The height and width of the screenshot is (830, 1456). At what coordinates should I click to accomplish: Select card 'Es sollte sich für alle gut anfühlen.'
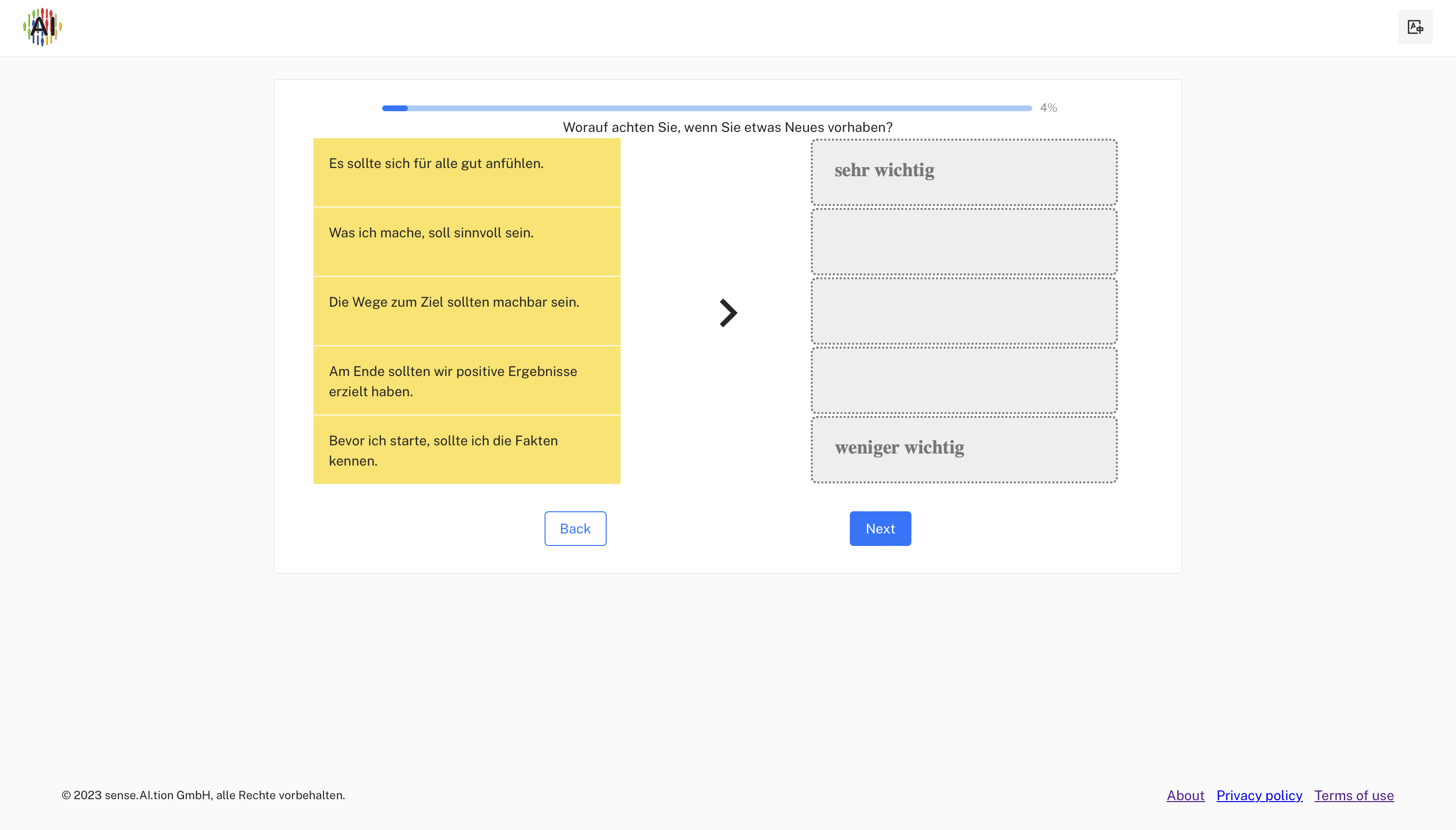467,172
